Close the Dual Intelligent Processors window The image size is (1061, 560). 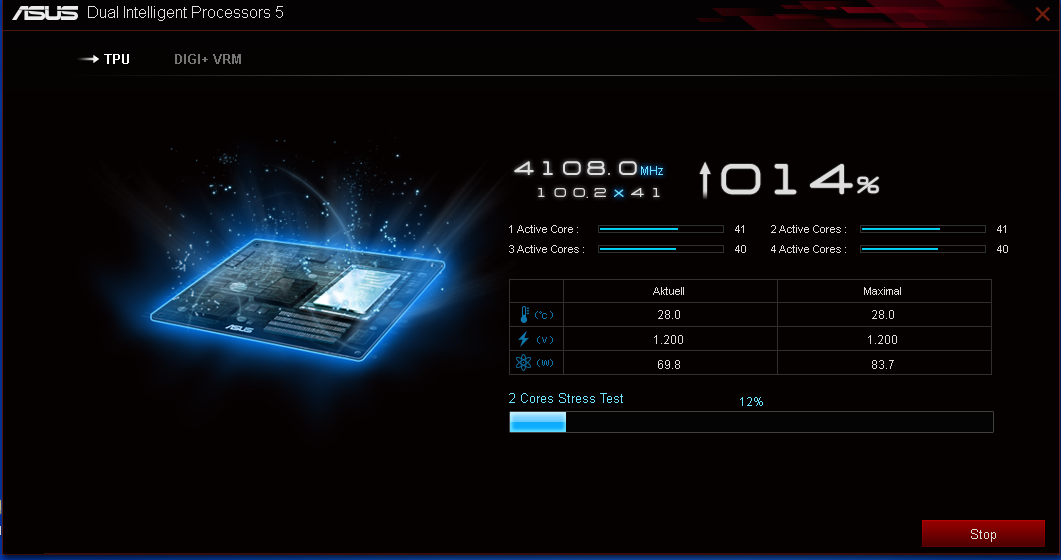[1042, 14]
